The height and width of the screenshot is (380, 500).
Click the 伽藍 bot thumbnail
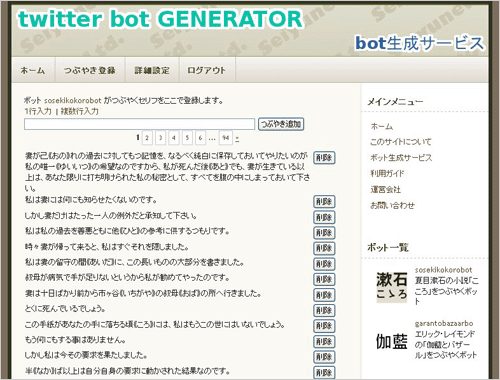click(x=392, y=341)
